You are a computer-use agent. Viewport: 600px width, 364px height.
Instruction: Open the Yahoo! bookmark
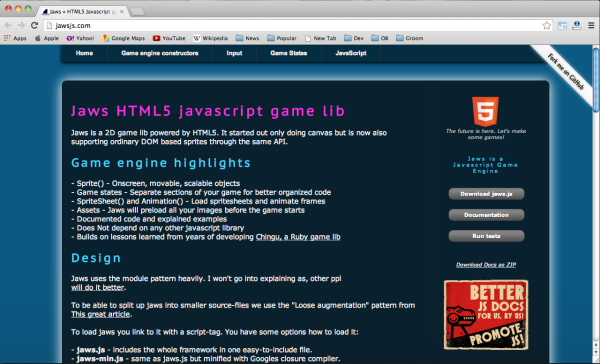click(x=80, y=38)
